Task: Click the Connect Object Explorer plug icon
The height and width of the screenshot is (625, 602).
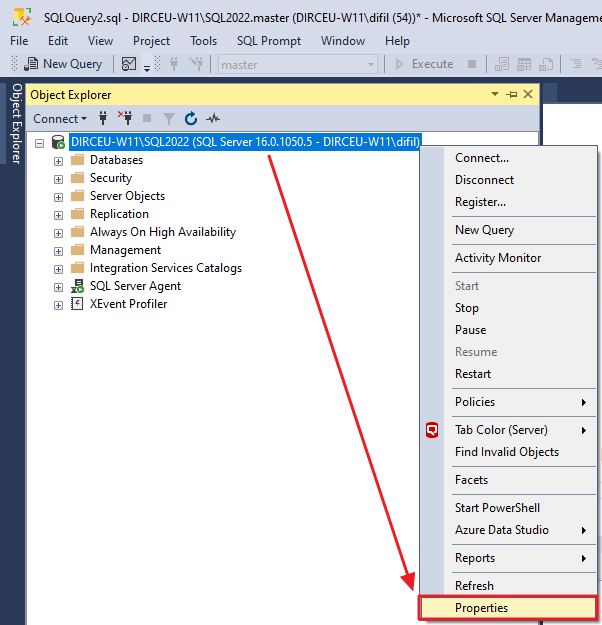Action: 103,118
